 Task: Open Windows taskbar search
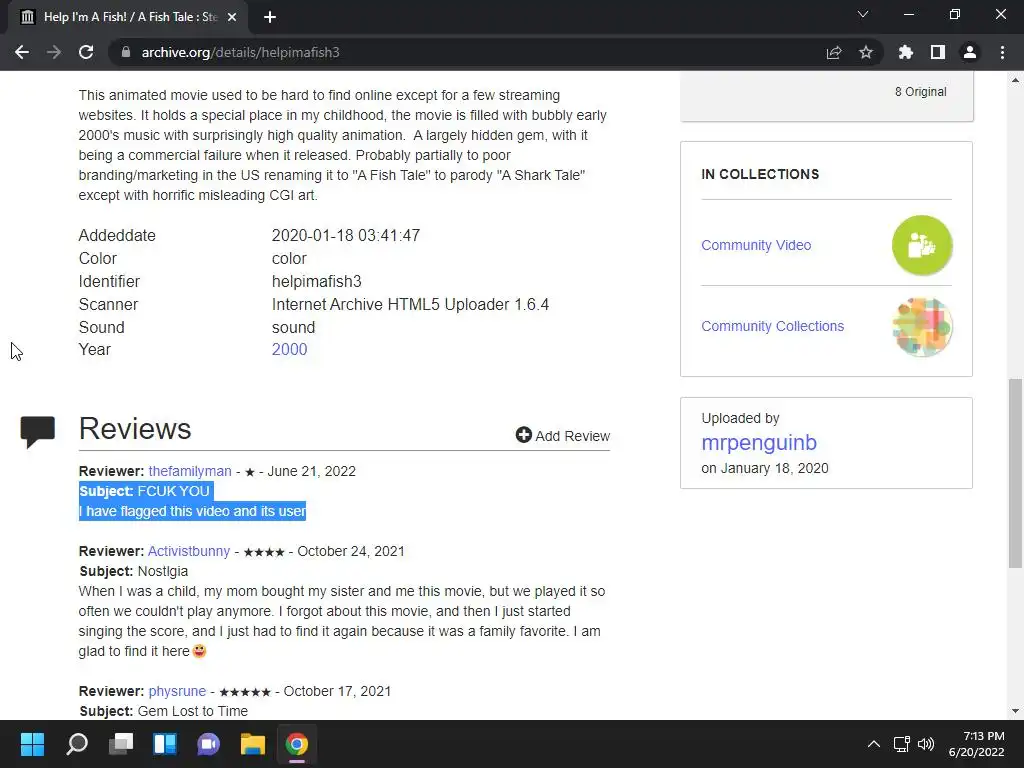(76, 744)
